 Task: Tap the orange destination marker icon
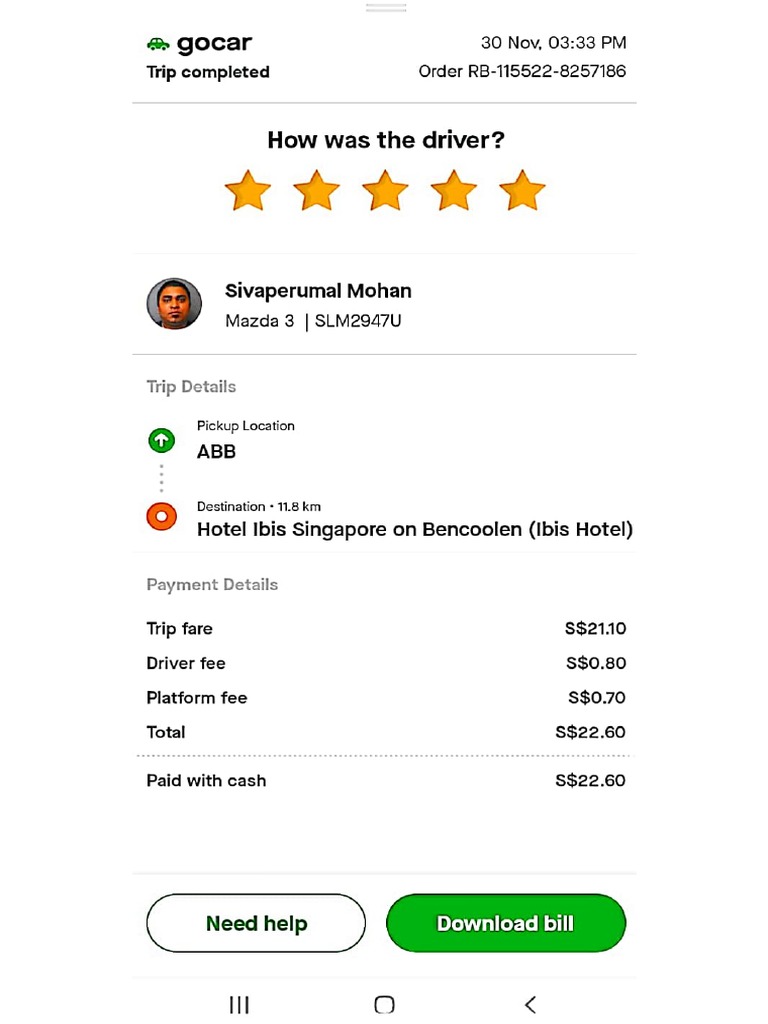[161, 517]
